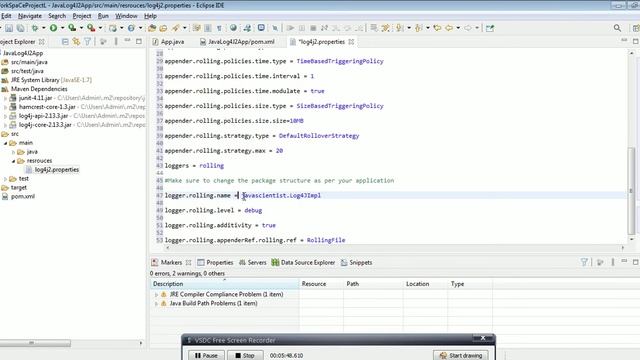Click the toolbar Search magnifier icon

pyautogui.click(x=617, y=28)
